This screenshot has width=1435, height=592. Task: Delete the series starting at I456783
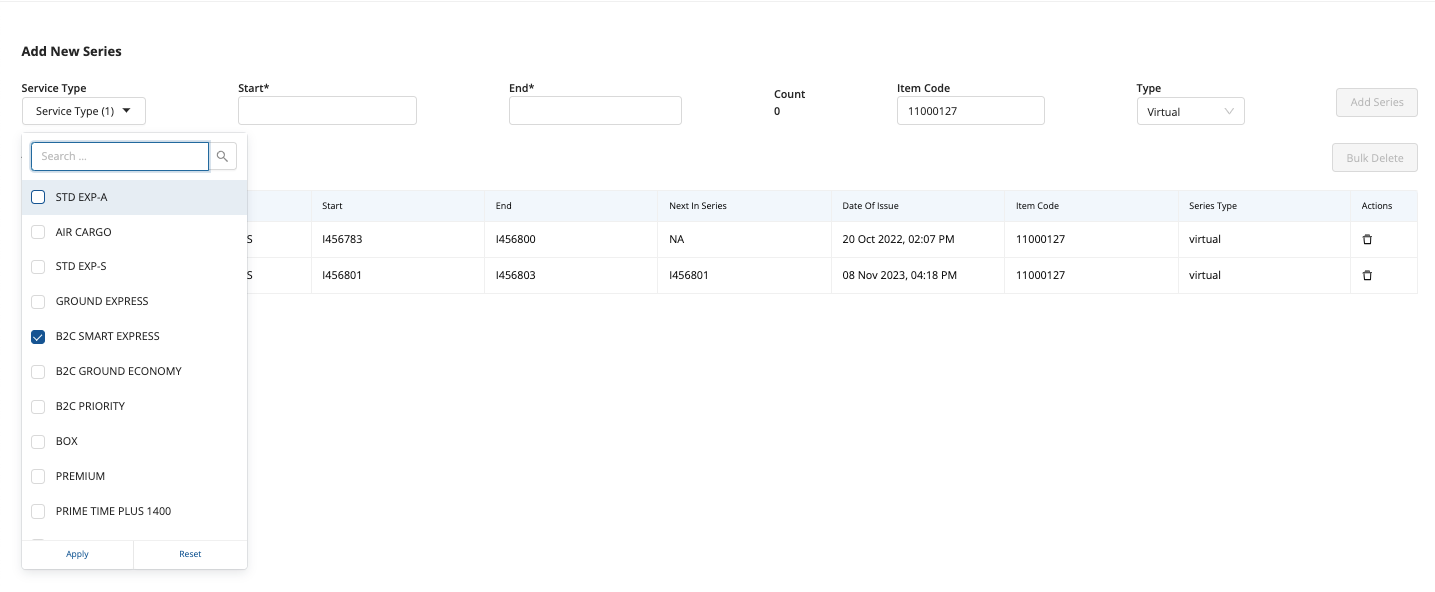(x=1367, y=240)
